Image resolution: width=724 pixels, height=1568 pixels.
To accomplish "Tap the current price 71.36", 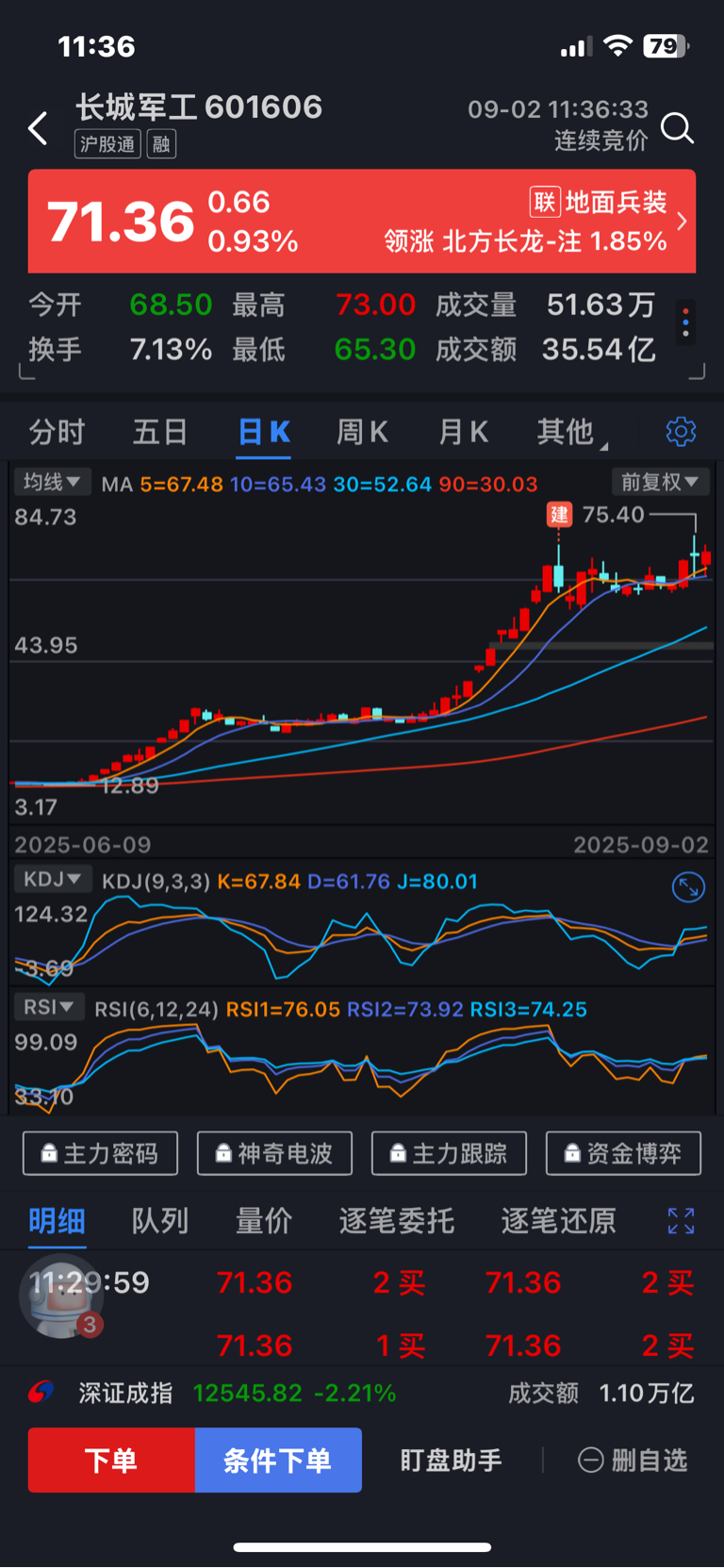I will [121, 222].
